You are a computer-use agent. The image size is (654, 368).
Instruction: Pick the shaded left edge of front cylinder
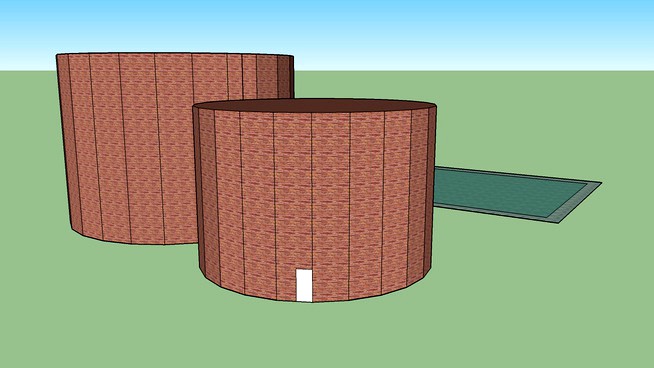click(201, 192)
